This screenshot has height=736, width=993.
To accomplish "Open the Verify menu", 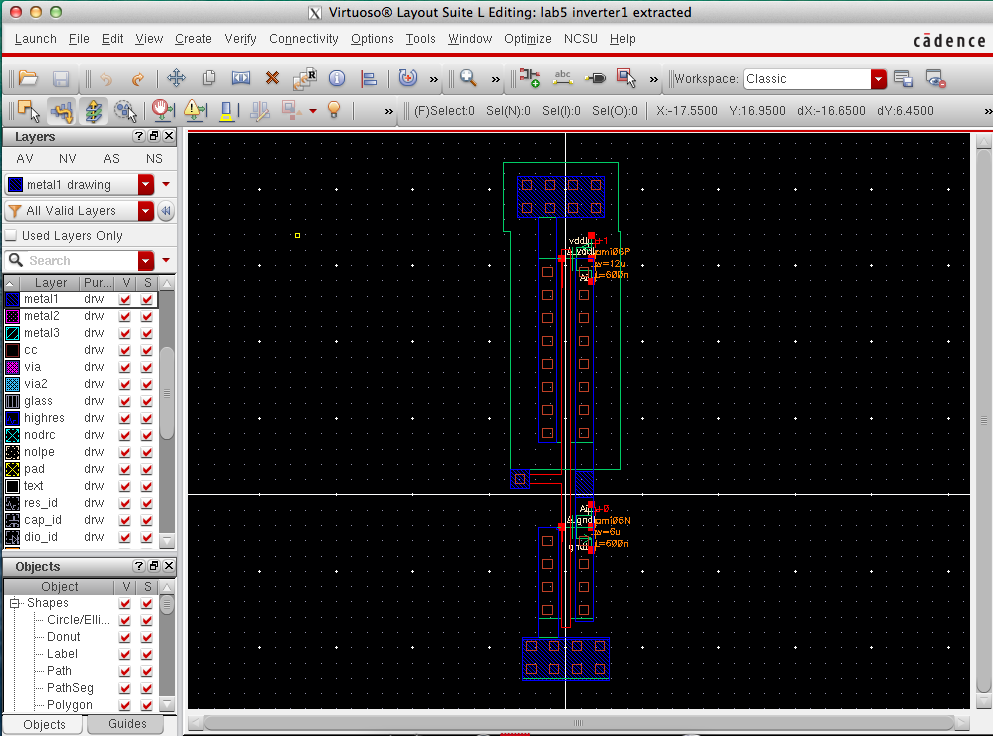I will (240, 39).
